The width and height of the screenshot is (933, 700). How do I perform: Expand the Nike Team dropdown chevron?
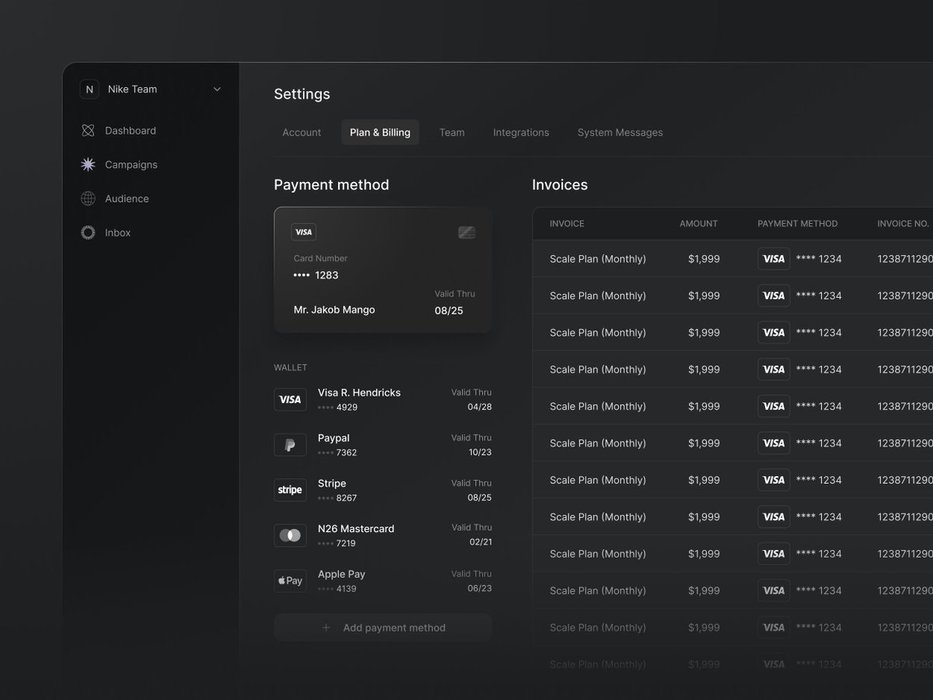coord(217,90)
